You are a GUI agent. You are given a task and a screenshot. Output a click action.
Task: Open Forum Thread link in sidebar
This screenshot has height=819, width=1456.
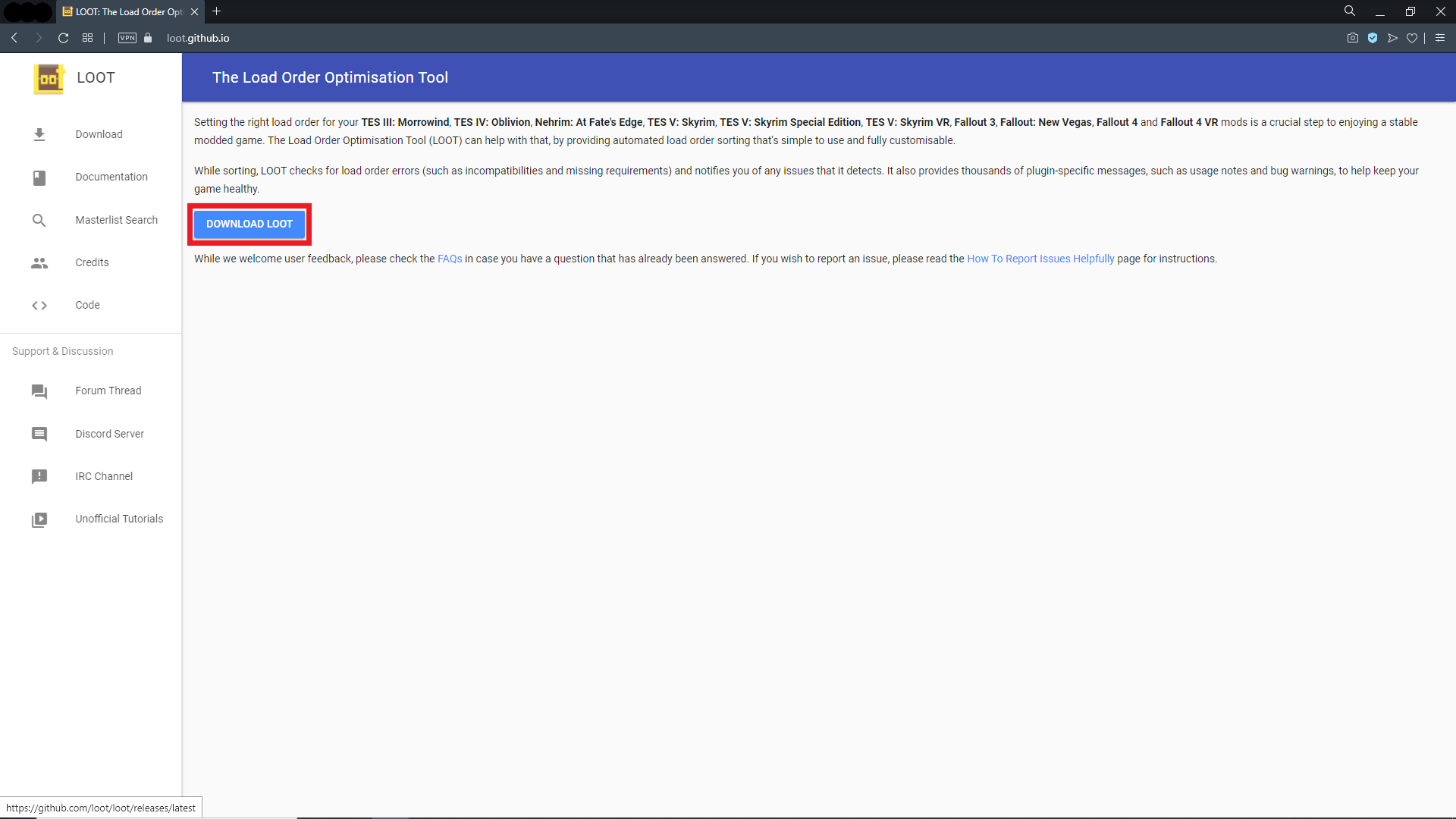91,391
